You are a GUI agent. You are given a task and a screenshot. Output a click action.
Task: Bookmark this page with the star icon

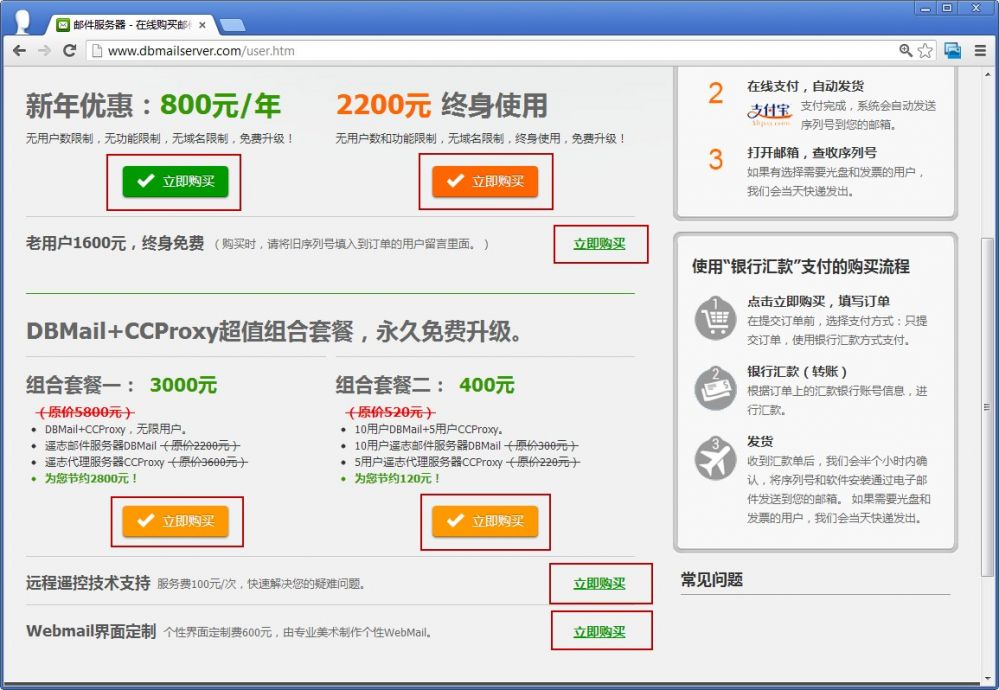point(925,50)
